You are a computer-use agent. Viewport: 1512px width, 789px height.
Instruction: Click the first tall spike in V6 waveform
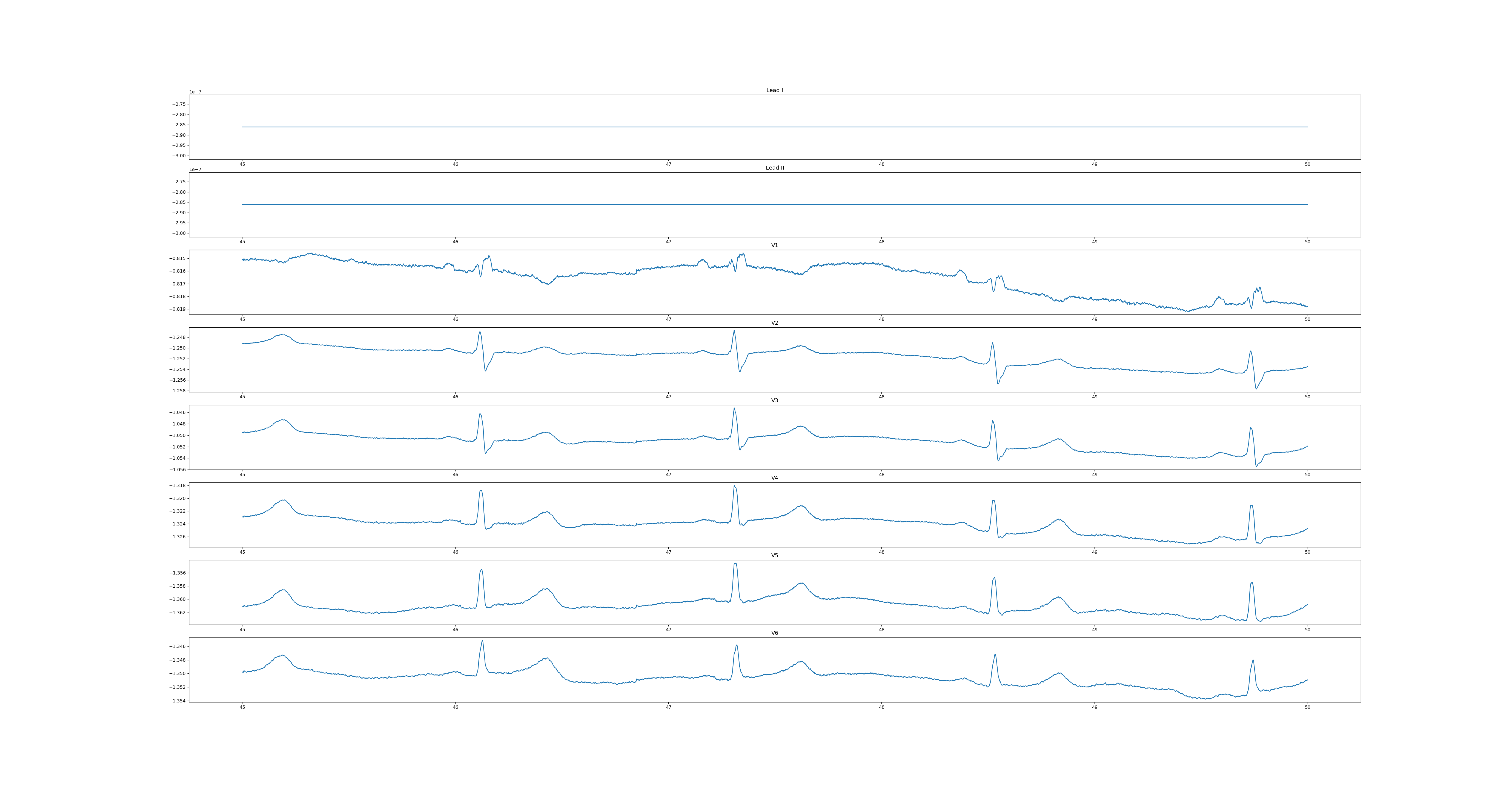482,642
